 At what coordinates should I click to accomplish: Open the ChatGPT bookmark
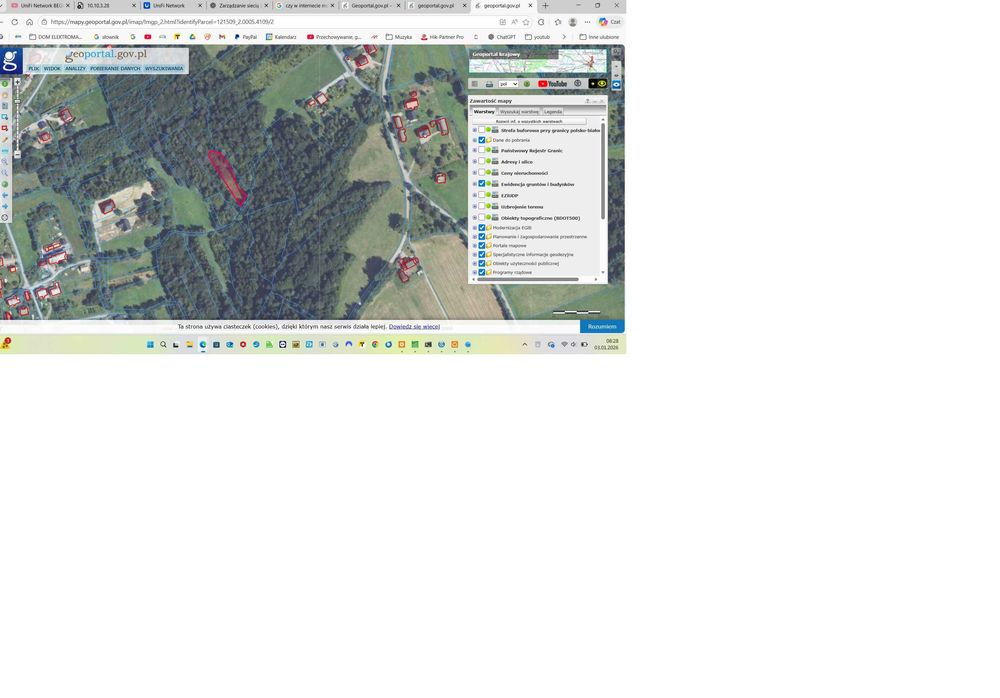[502, 37]
